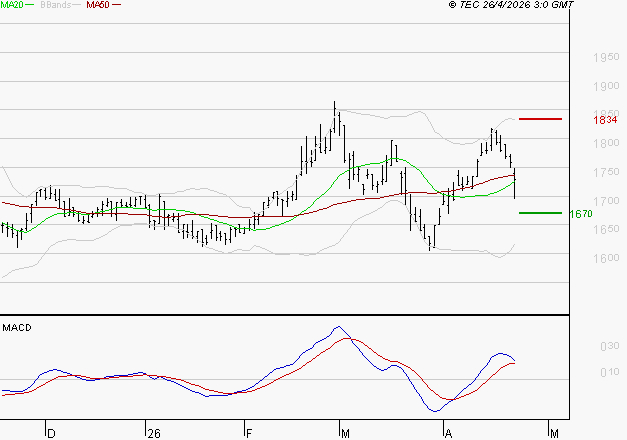This screenshot has height=440, width=627.
Task: Click the MACD 010 scale label
Action: [x=610, y=372]
